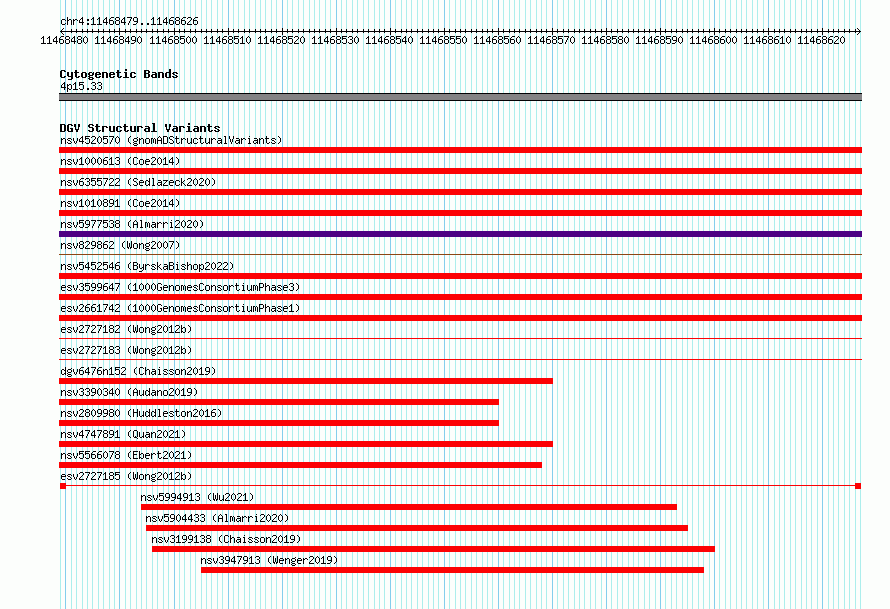Click the red bar under nsv2809980
The height and width of the screenshot is (609, 890).
tap(279, 423)
